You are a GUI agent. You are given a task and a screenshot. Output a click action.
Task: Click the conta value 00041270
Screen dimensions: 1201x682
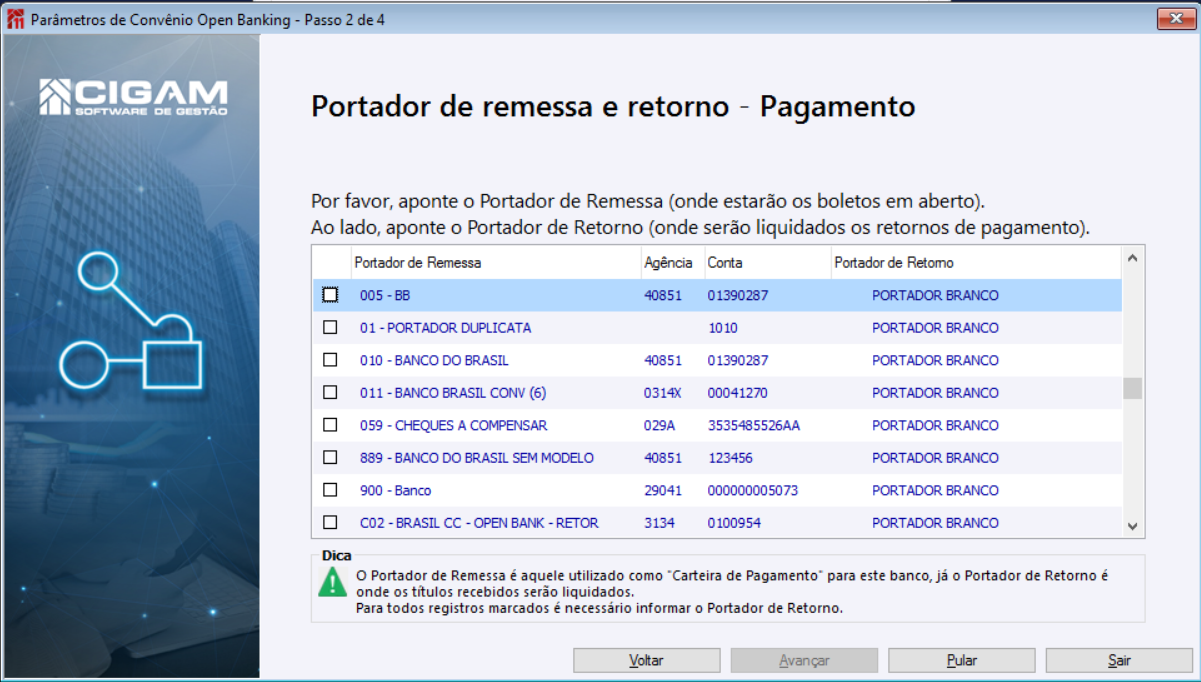pos(738,393)
